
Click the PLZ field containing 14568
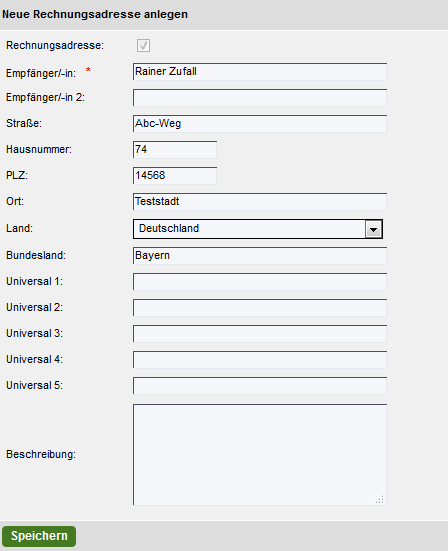(x=175, y=176)
